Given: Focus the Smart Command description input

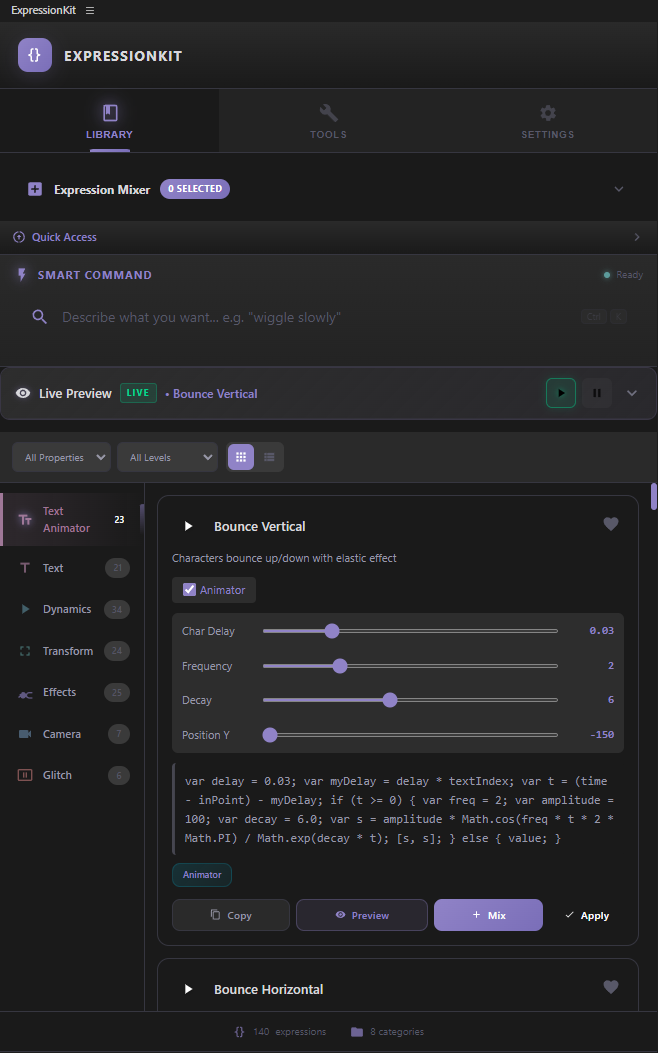Looking at the screenshot, I should (316, 317).
